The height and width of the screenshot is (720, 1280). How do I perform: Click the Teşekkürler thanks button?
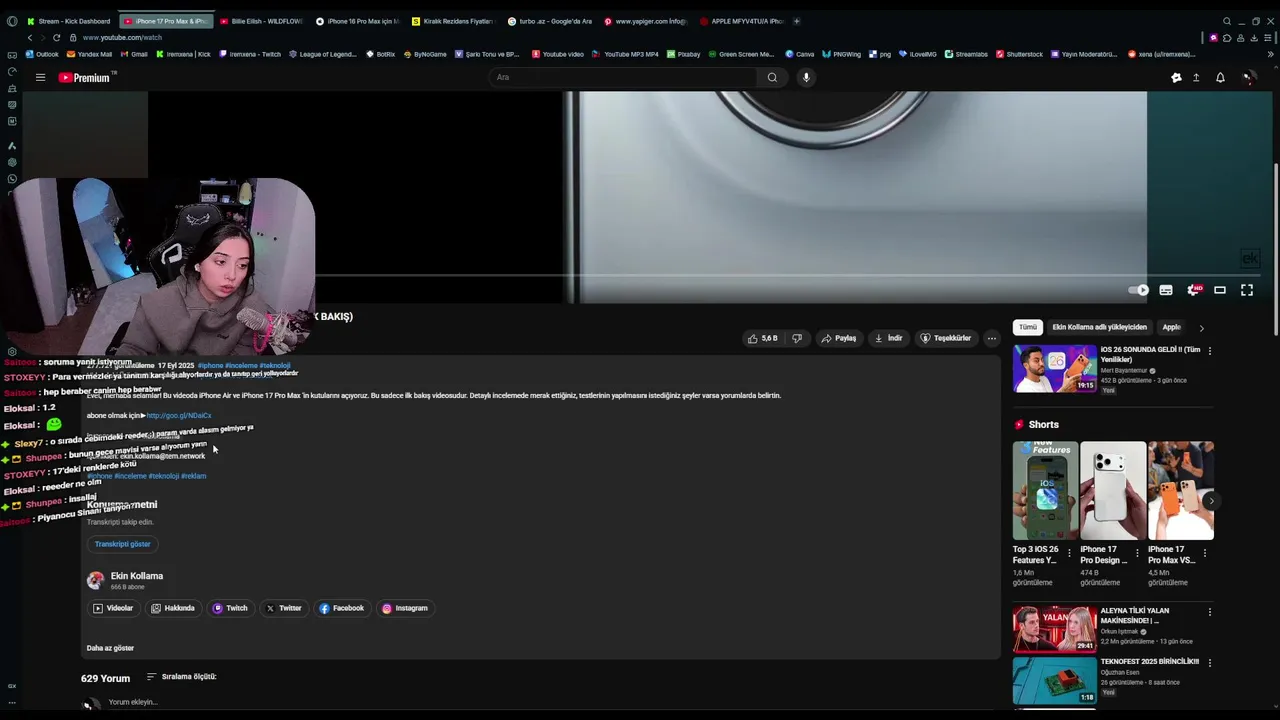click(945, 338)
